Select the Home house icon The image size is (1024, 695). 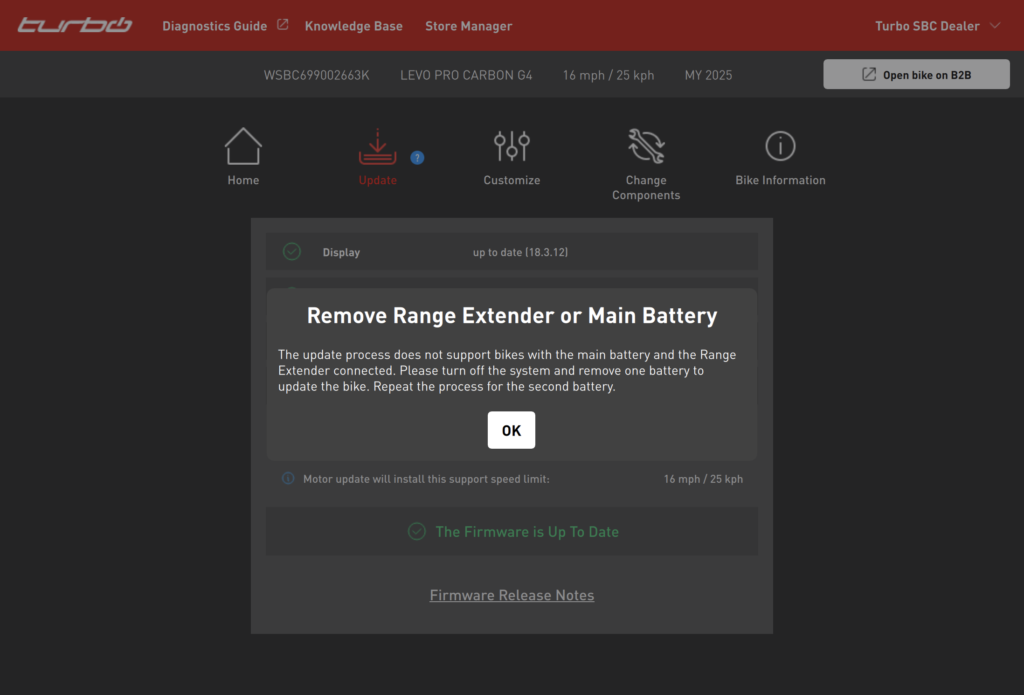pos(243,147)
